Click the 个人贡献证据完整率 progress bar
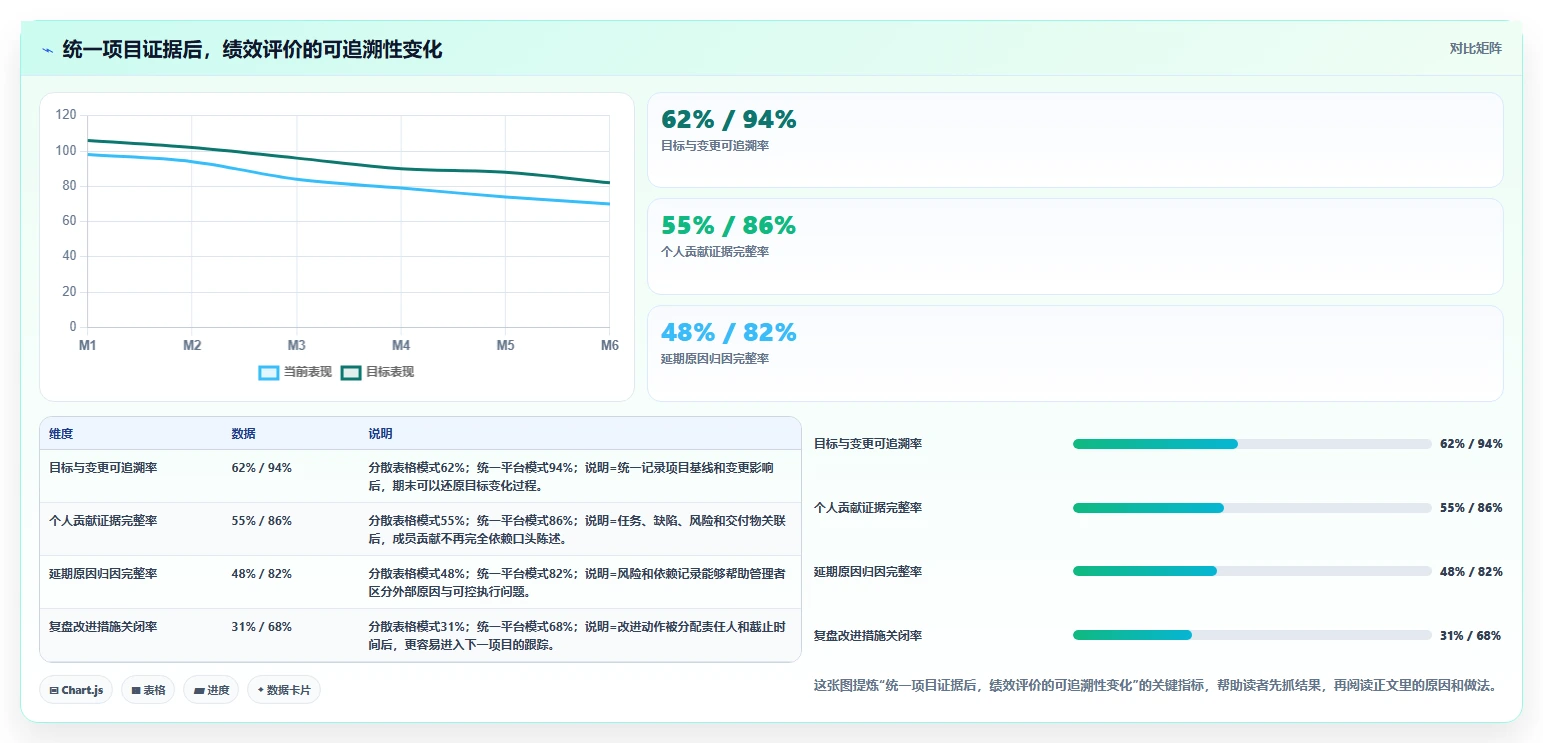Image resolution: width=1543 pixels, height=743 pixels. coord(1252,508)
